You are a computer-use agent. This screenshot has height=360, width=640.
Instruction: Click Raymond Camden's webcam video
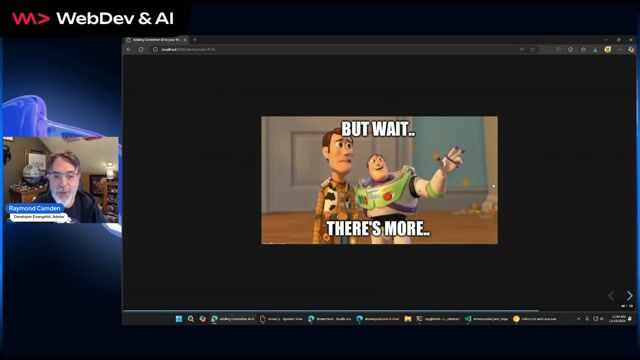61,180
